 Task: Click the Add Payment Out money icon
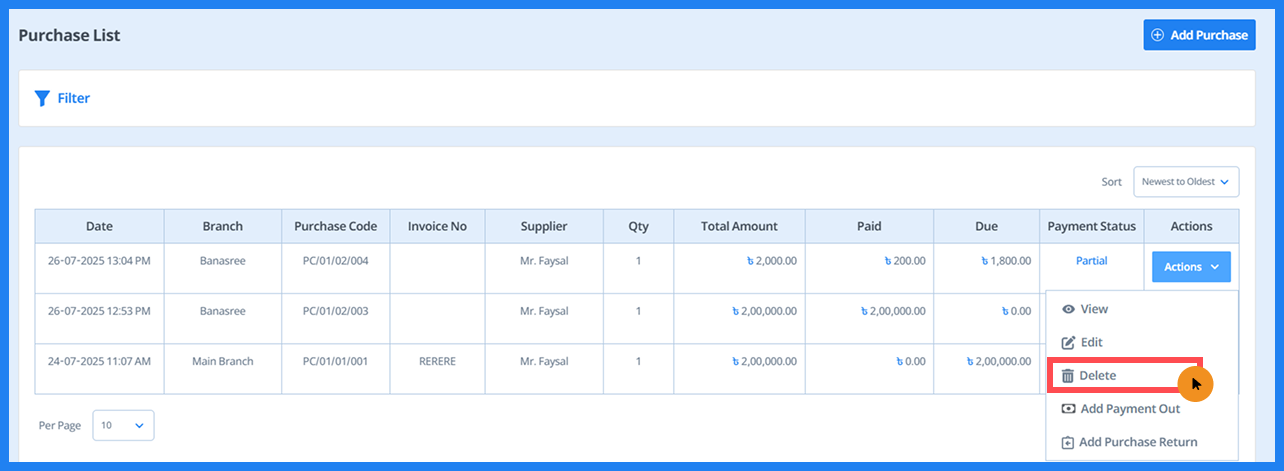click(x=1068, y=409)
